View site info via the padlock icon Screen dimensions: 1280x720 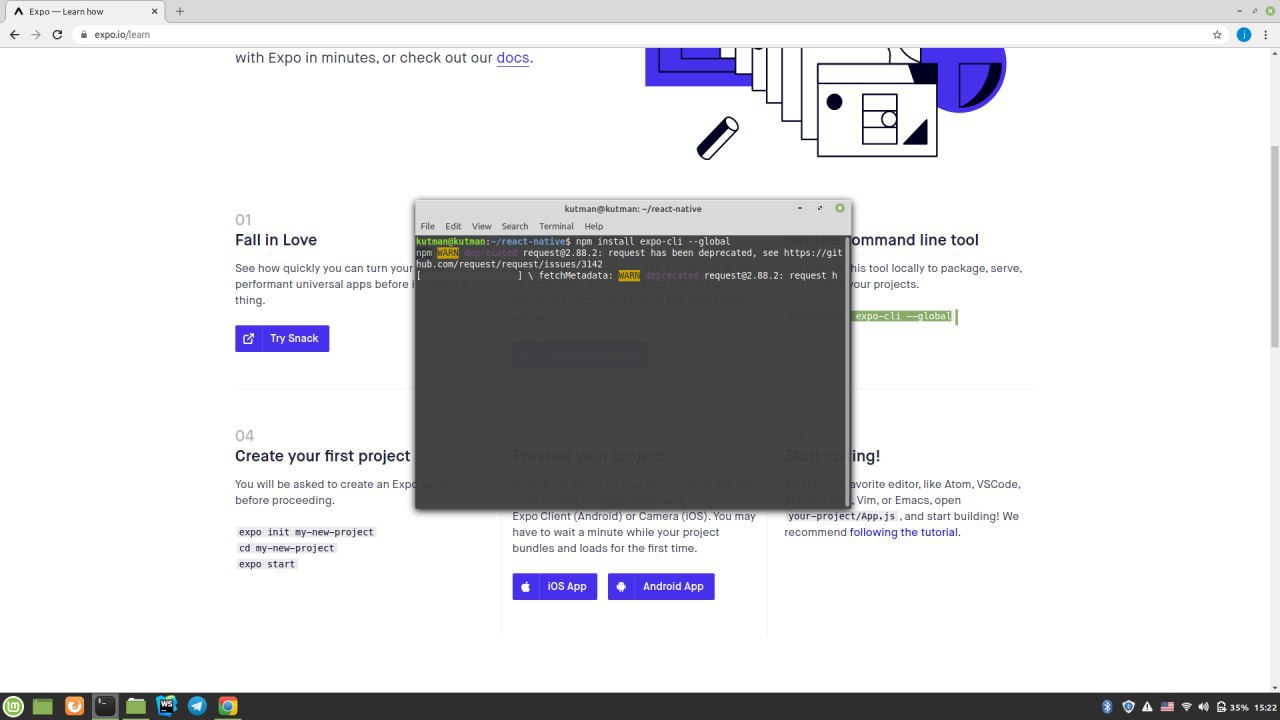click(x=84, y=34)
